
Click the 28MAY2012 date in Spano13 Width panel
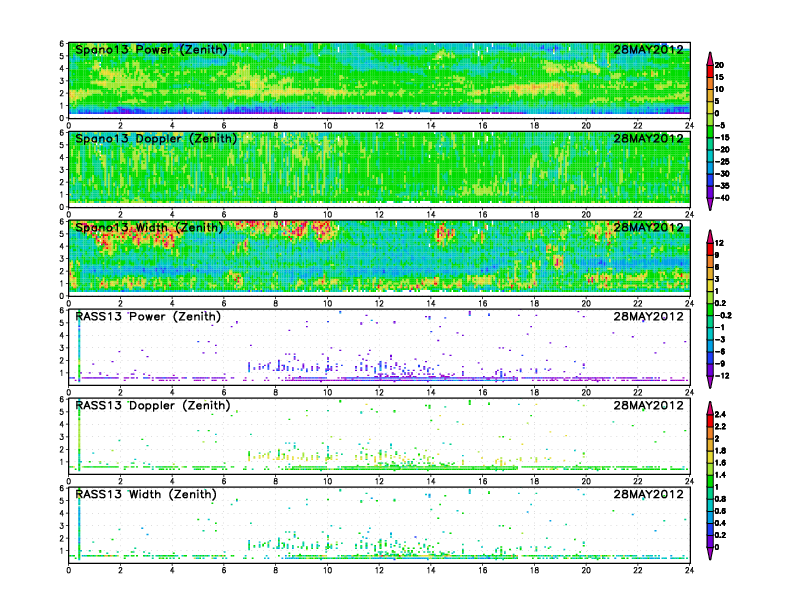(648, 227)
